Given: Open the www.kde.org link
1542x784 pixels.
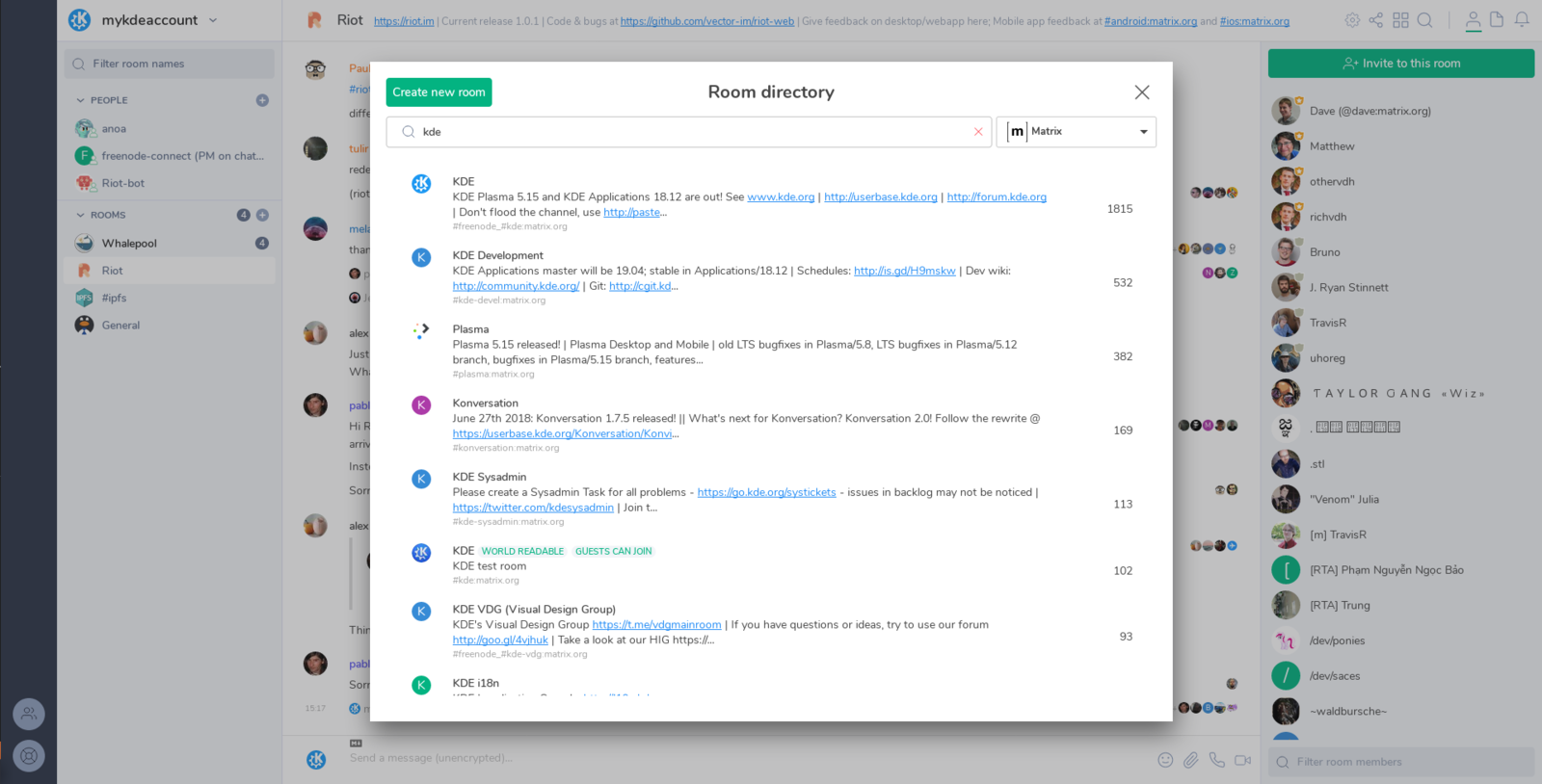Looking at the screenshot, I should coord(781,197).
